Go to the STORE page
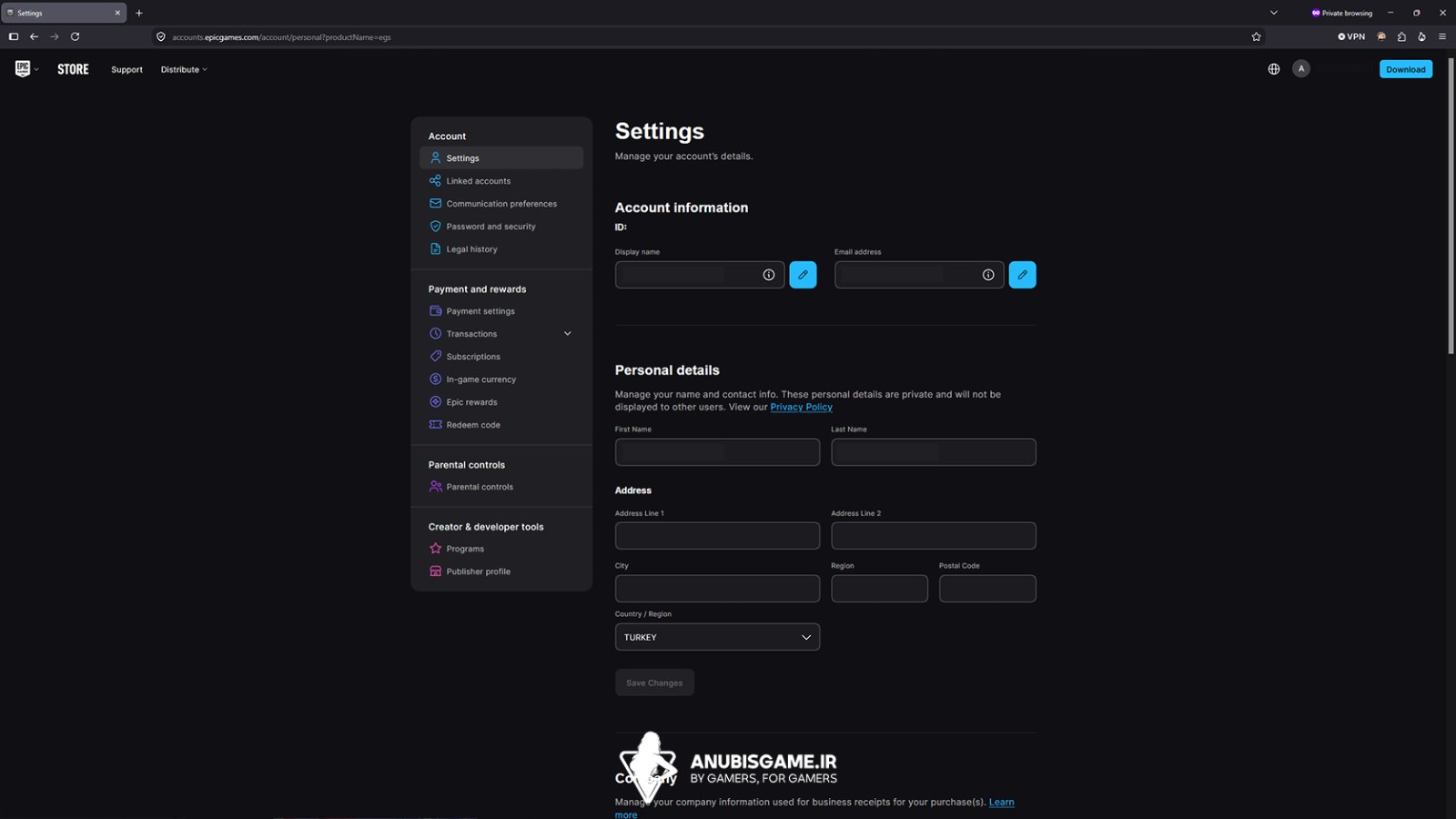The width and height of the screenshot is (1456, 819). [x=73, y=69]
